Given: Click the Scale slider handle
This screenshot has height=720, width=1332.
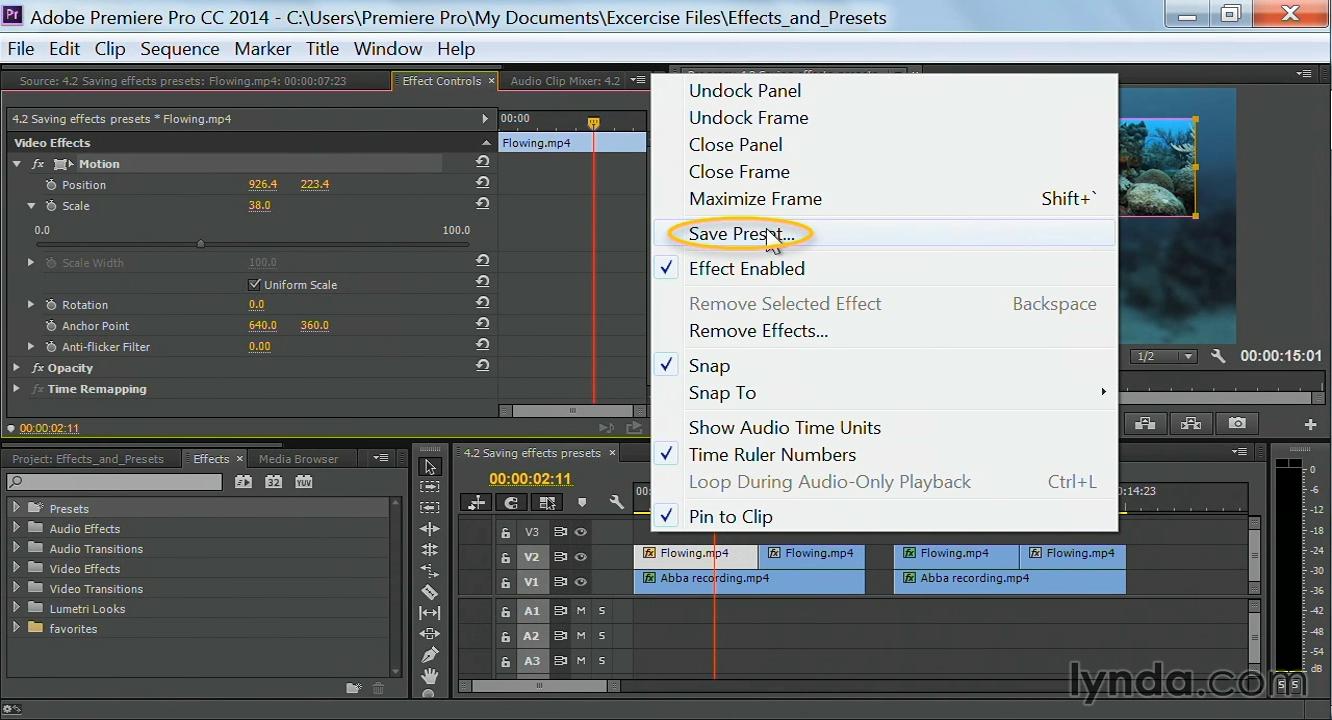Looking at the screenshot, I should 201,244.
